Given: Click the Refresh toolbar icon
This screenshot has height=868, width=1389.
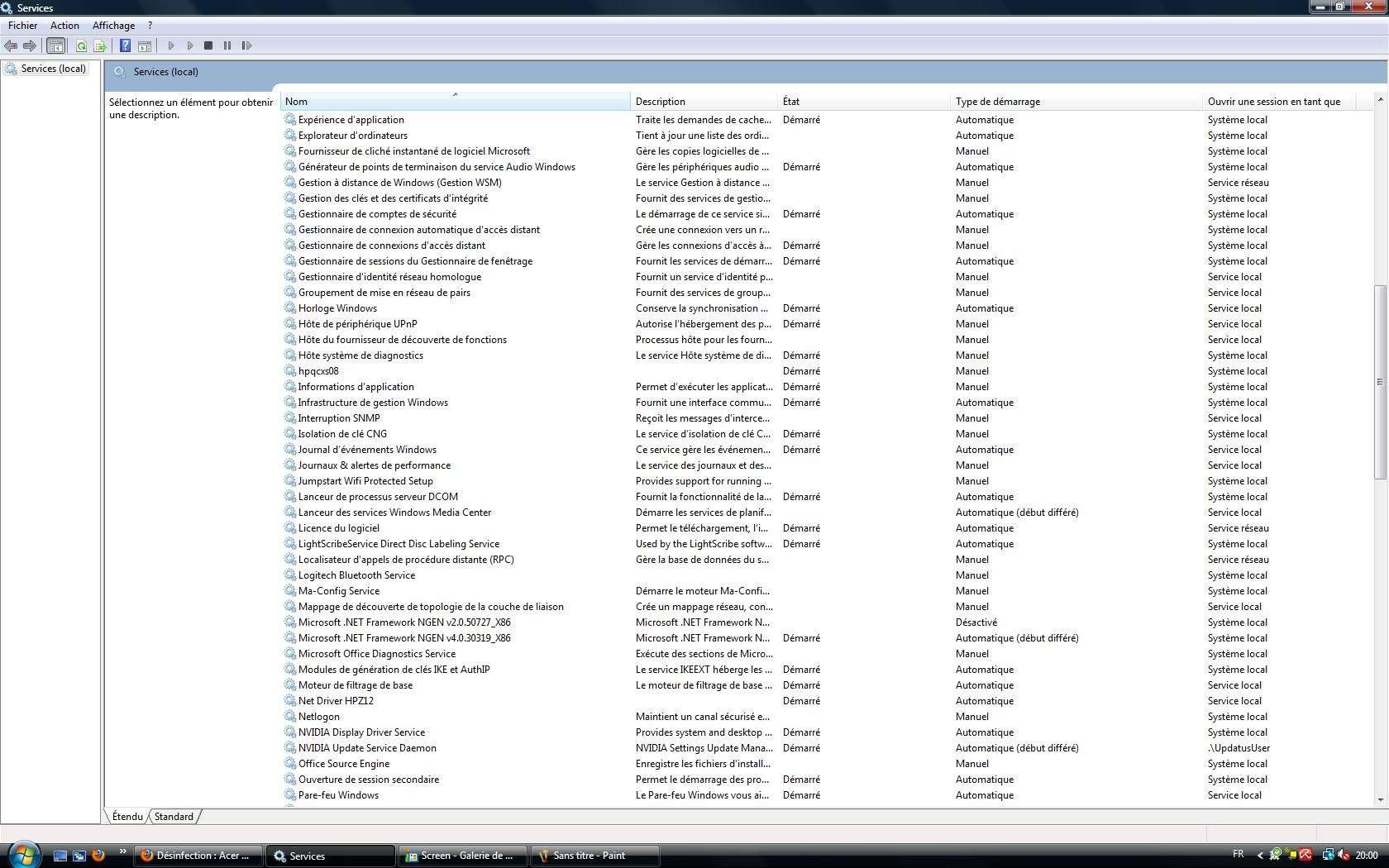Looking at the screenshot, I should [81, 45].
